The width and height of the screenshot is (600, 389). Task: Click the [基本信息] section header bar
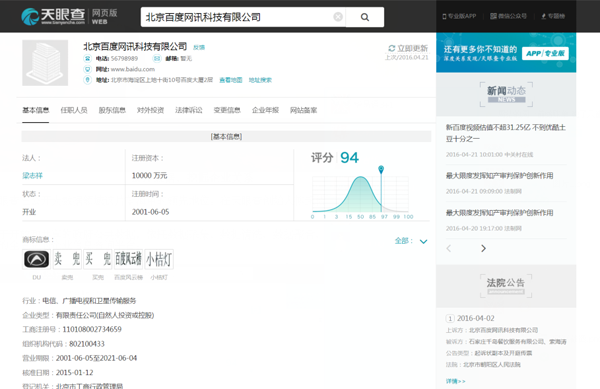click(x=226, y=137)
